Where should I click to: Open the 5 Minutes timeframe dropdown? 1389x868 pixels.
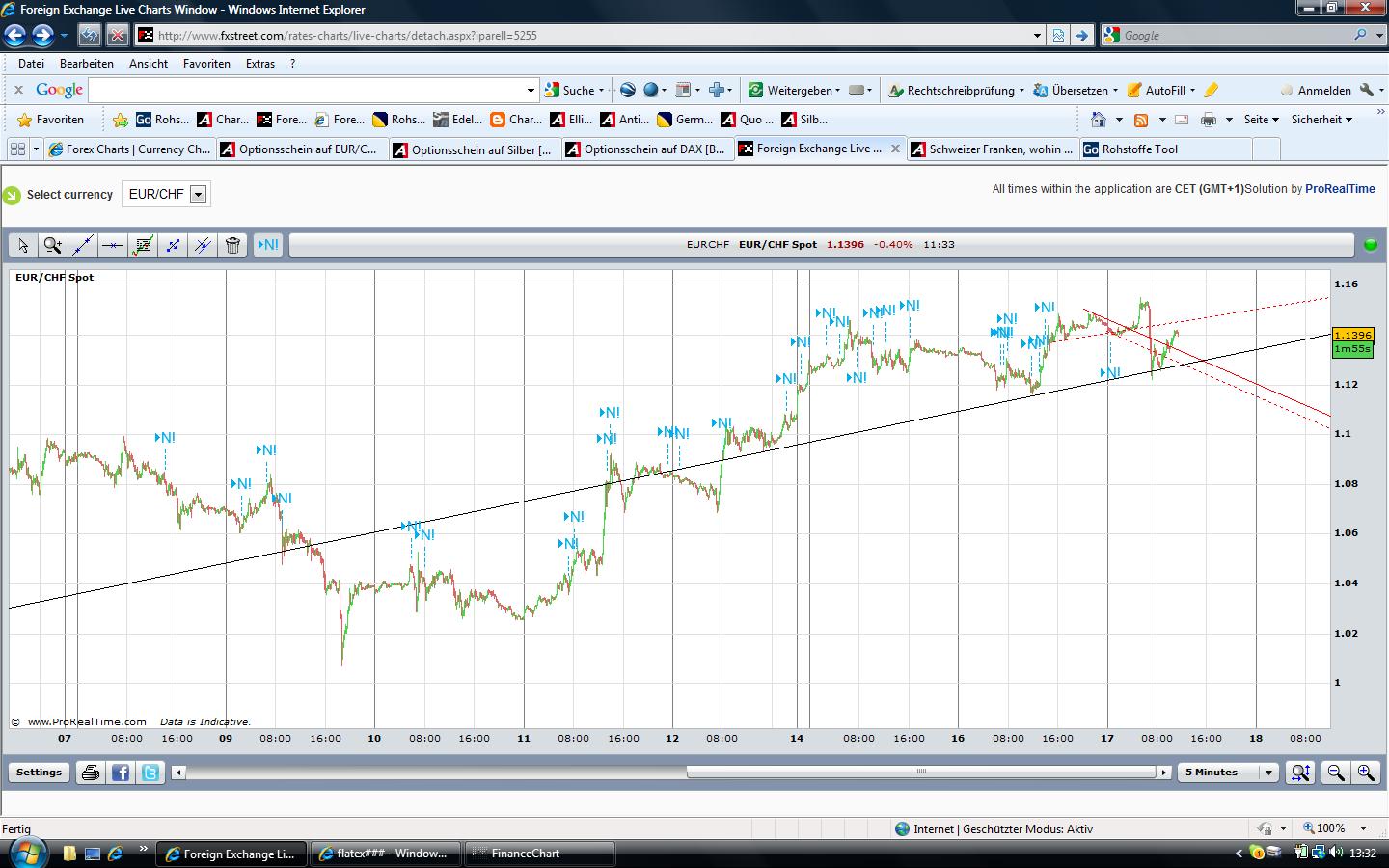pos(1228,773)
